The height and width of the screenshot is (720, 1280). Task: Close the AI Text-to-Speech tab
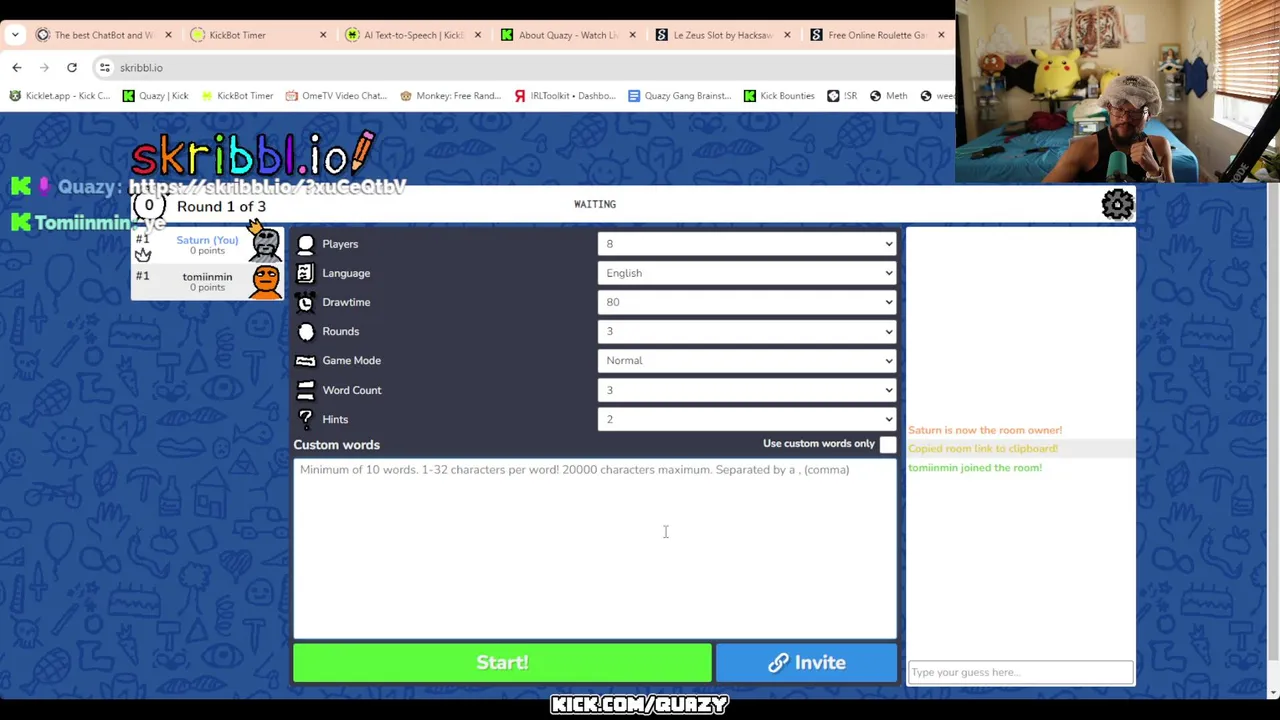coord(477,35)
